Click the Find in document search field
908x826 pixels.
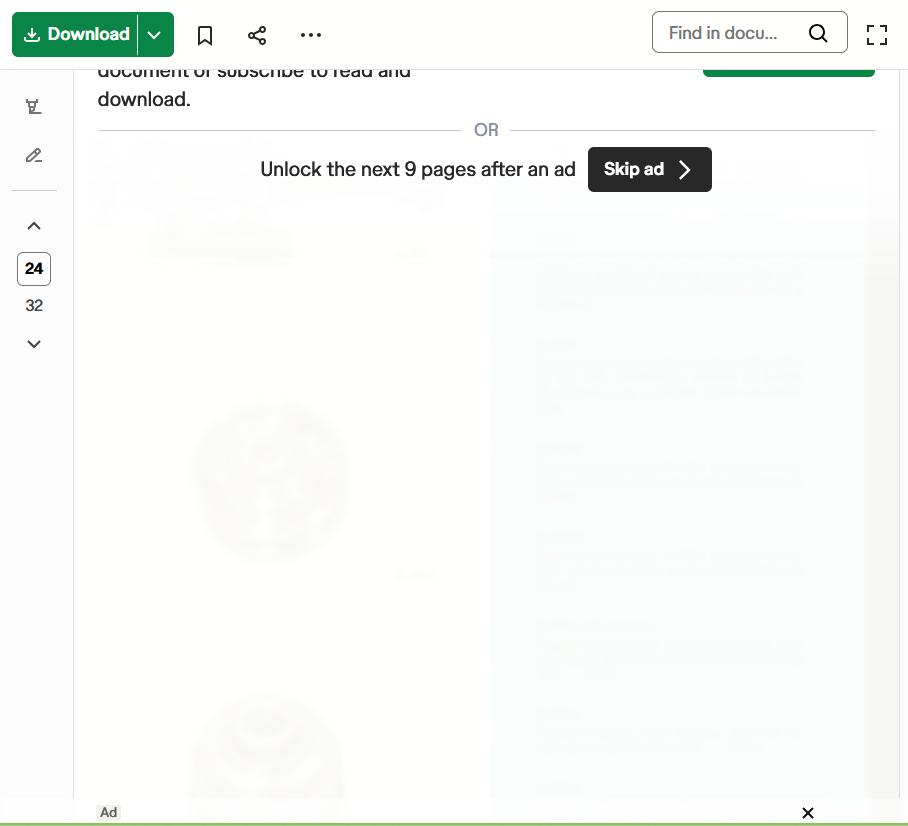tap(749, 32)
